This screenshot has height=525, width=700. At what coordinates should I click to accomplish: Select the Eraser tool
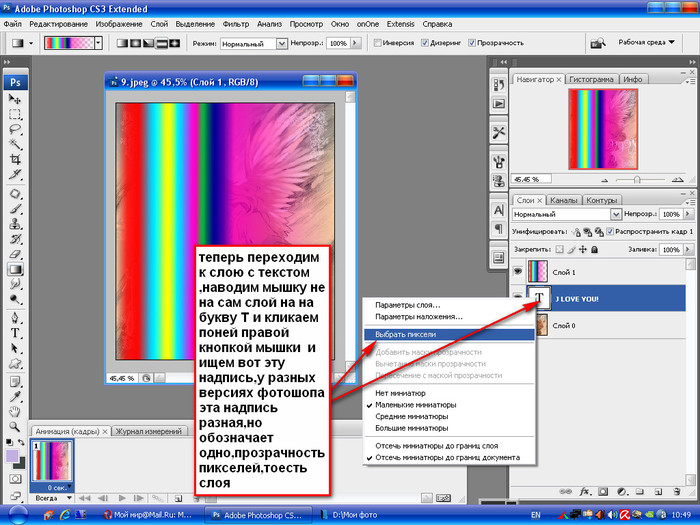[x=15, y=254]
